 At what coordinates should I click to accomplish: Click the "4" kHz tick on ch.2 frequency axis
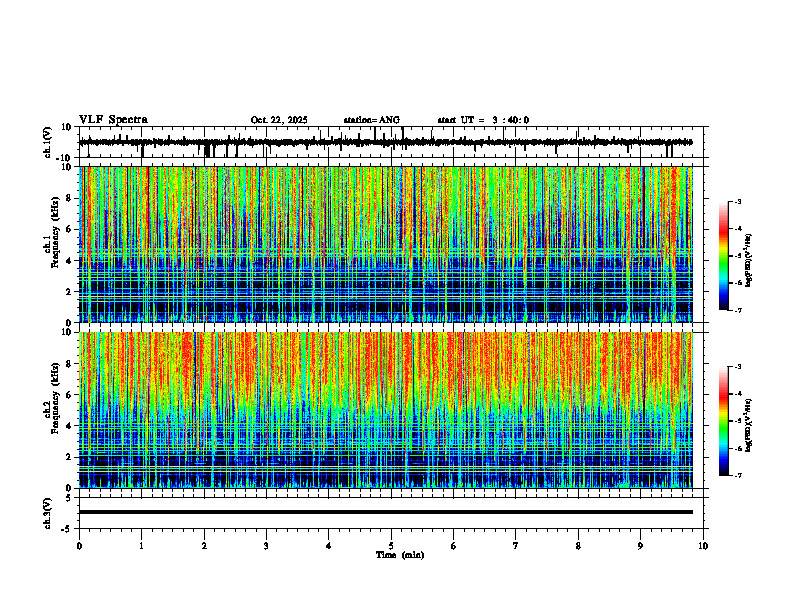(70, 426)
